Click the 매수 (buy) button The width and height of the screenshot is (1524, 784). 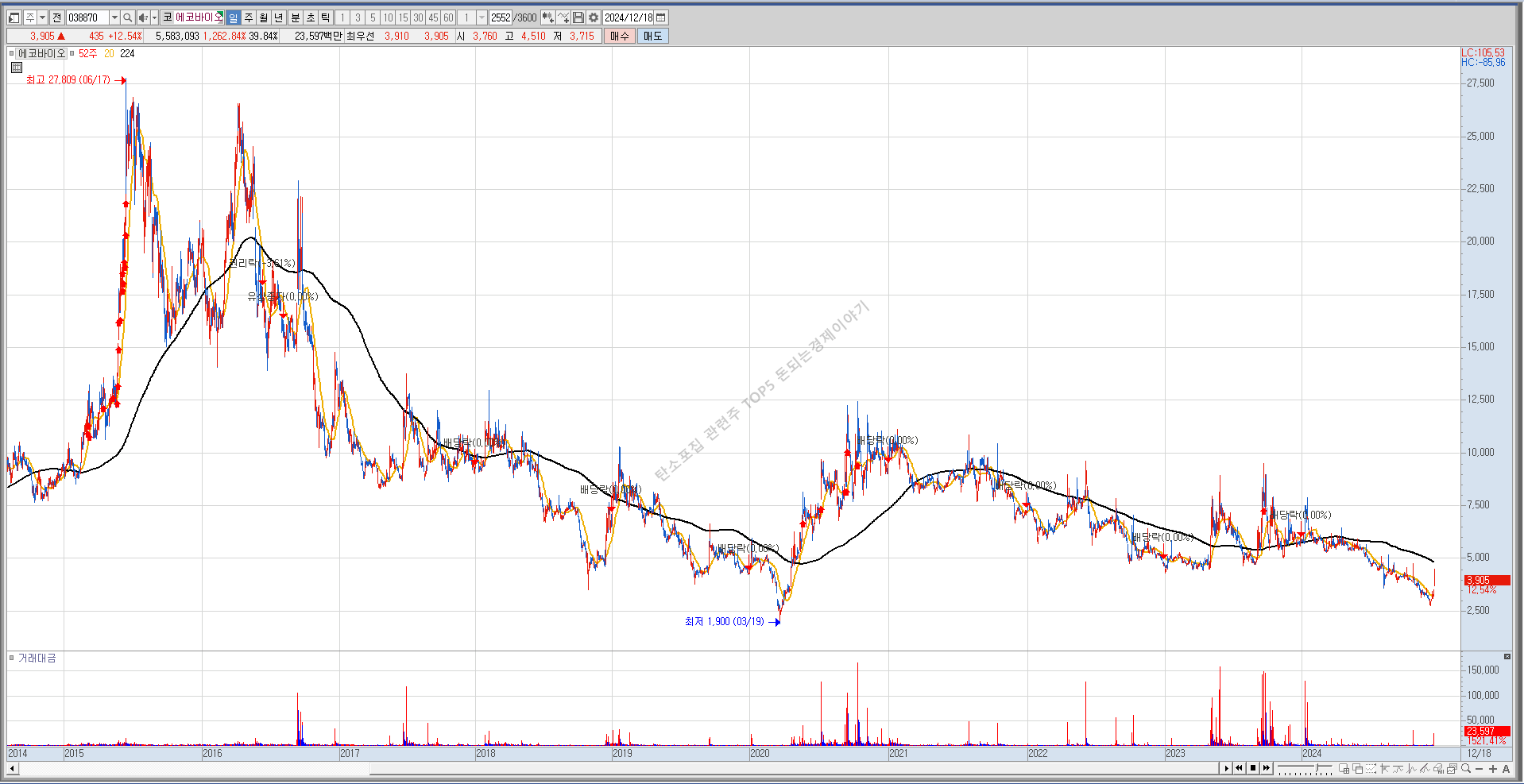620,36
